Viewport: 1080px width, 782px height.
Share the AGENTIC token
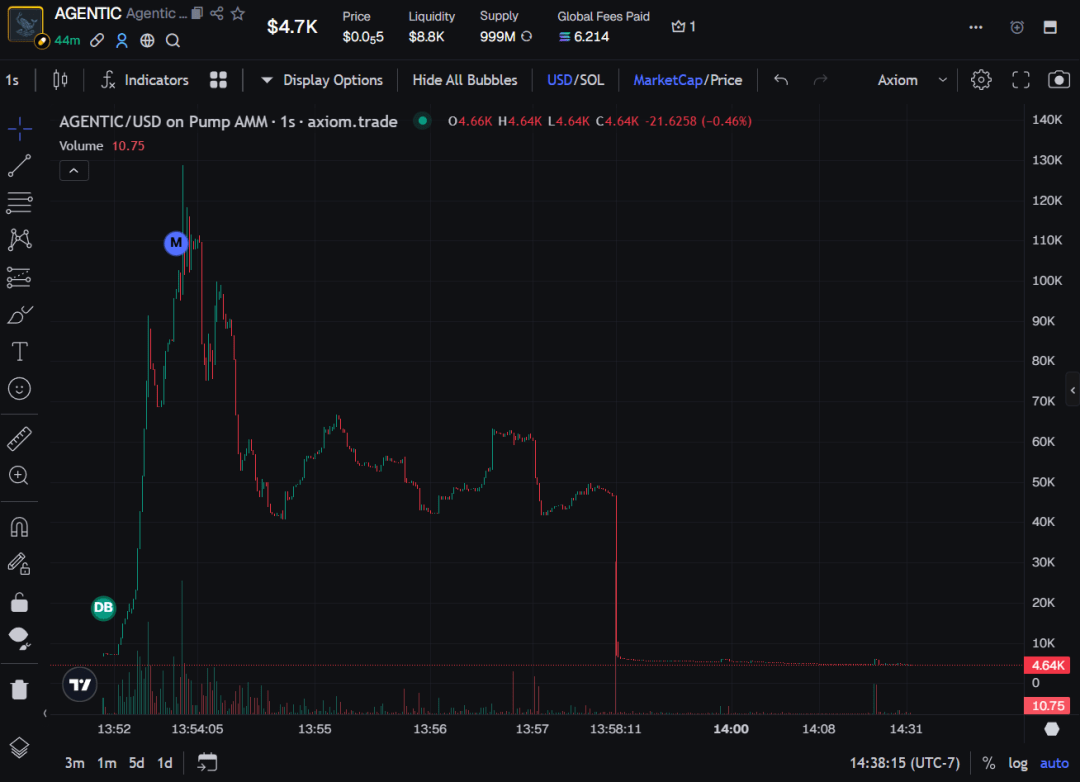click(x=216, y=13)
